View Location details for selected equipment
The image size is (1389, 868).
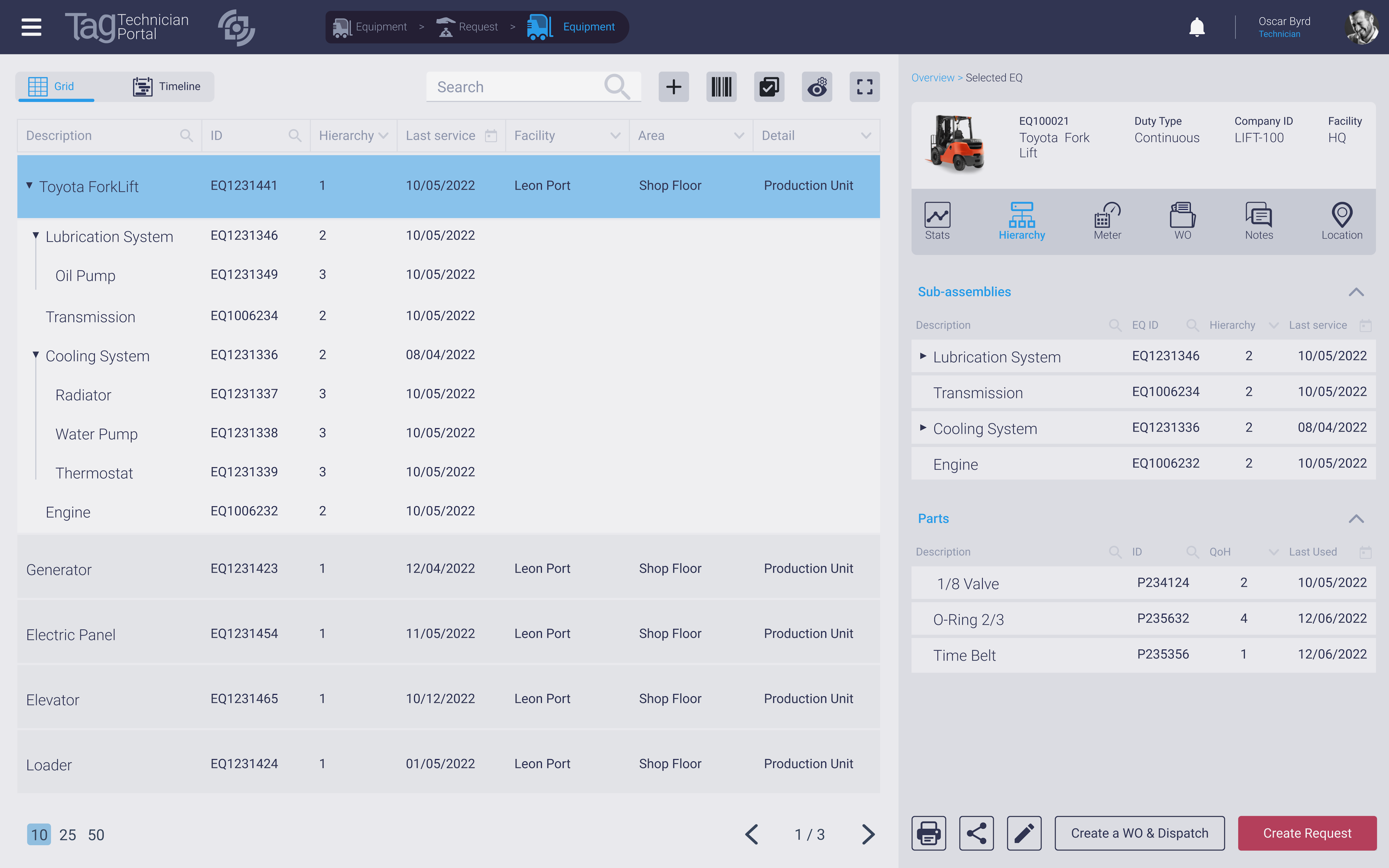coord(1341,219)
